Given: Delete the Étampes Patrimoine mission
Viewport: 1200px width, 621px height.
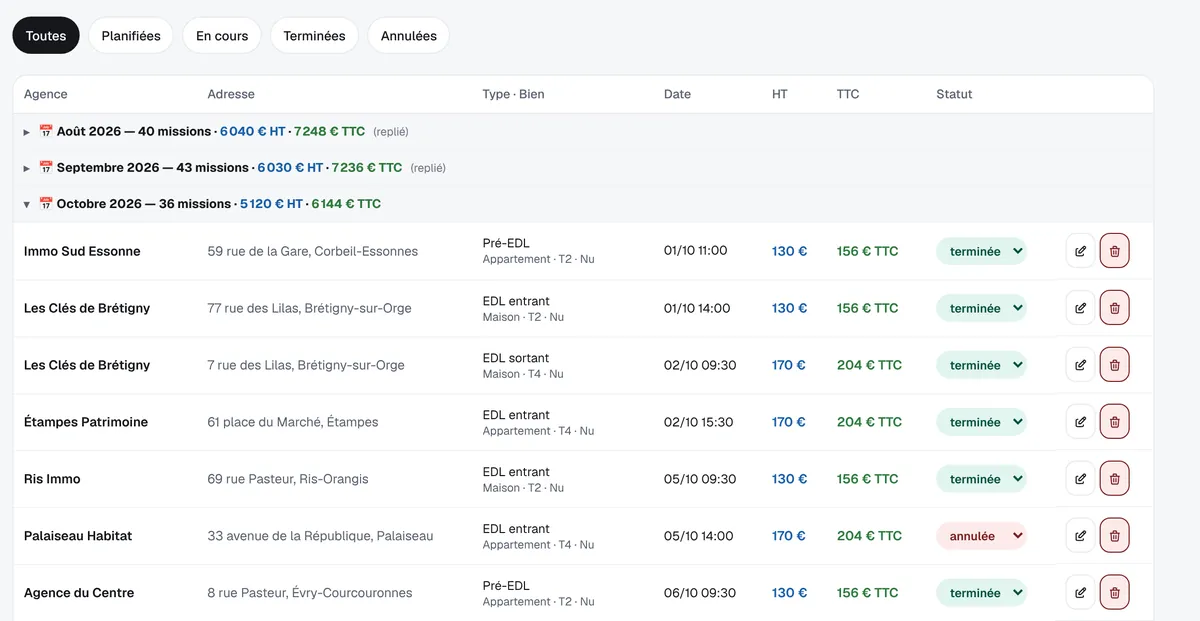Looking at the screenshot, I should pyautogui.click(x=1115, y=422).
